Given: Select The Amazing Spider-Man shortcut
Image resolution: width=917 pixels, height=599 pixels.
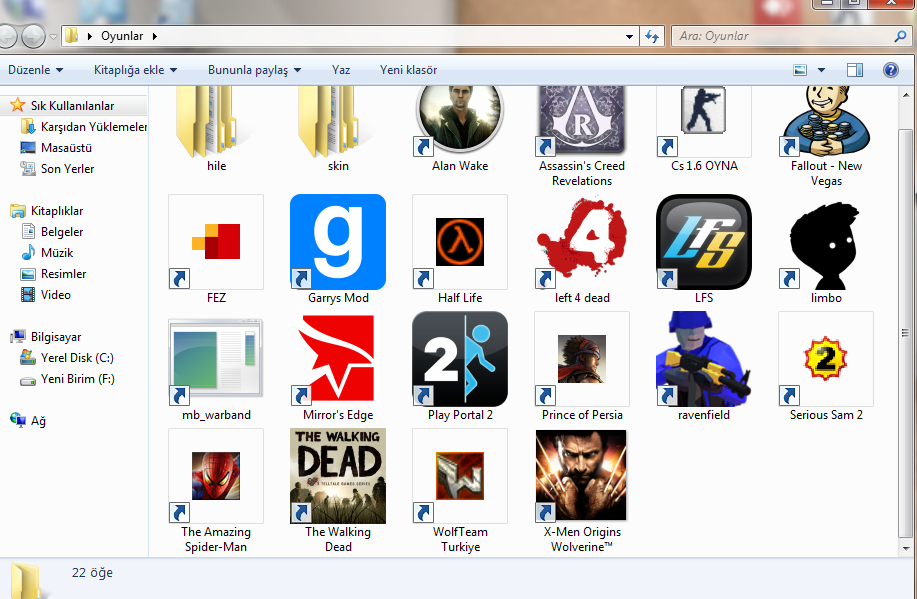Looking at the screenshot, I should [216, 490].
